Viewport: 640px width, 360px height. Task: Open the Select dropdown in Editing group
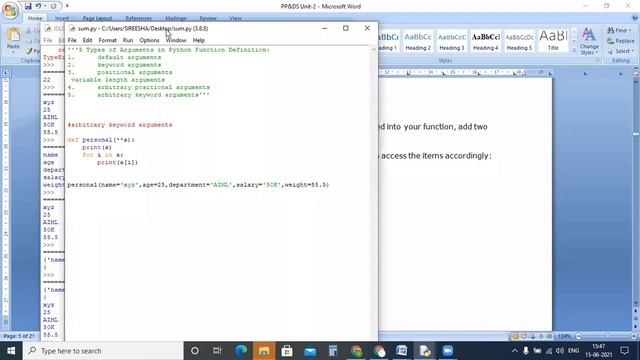(x=620, y=51)
